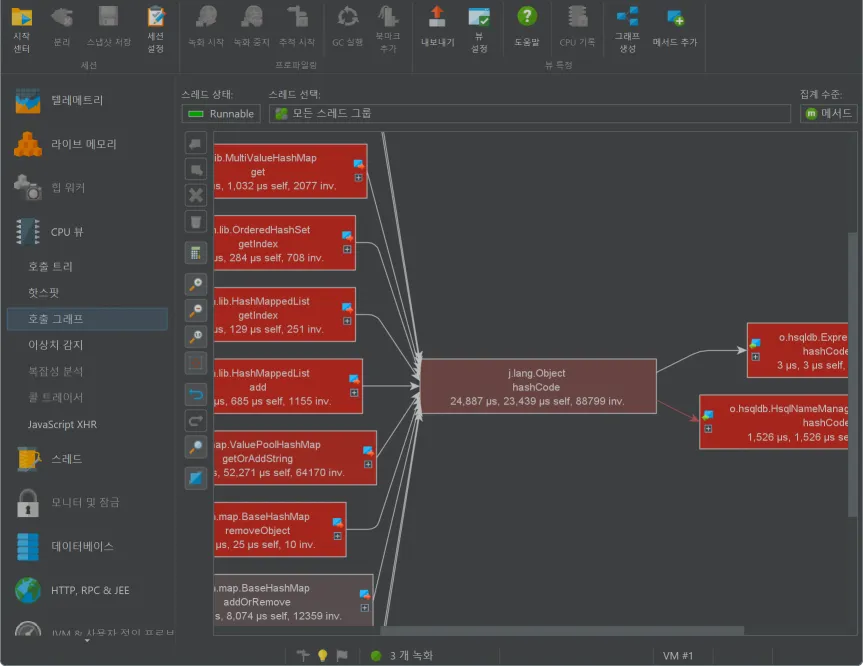Save snapshot via 스냅샷 저장 icon
This screenshot has height=666, width=863.
pyautogui.click(x=108, y=28)
